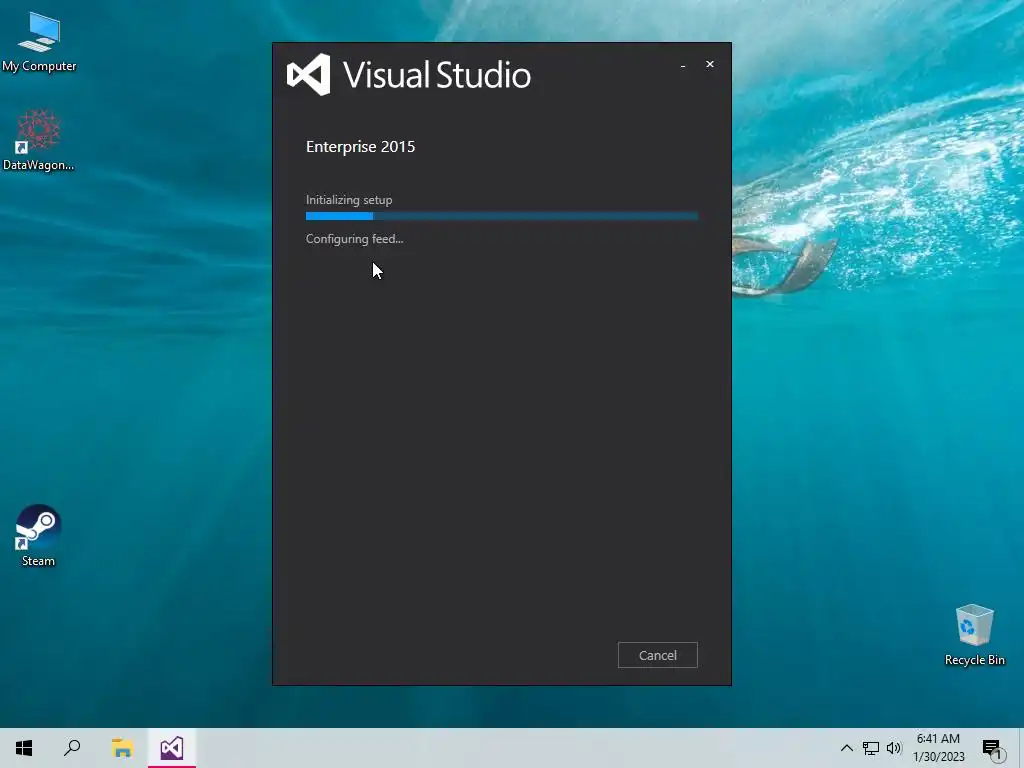
Task: Open volume control tray icon
Action: pos(894,748)
